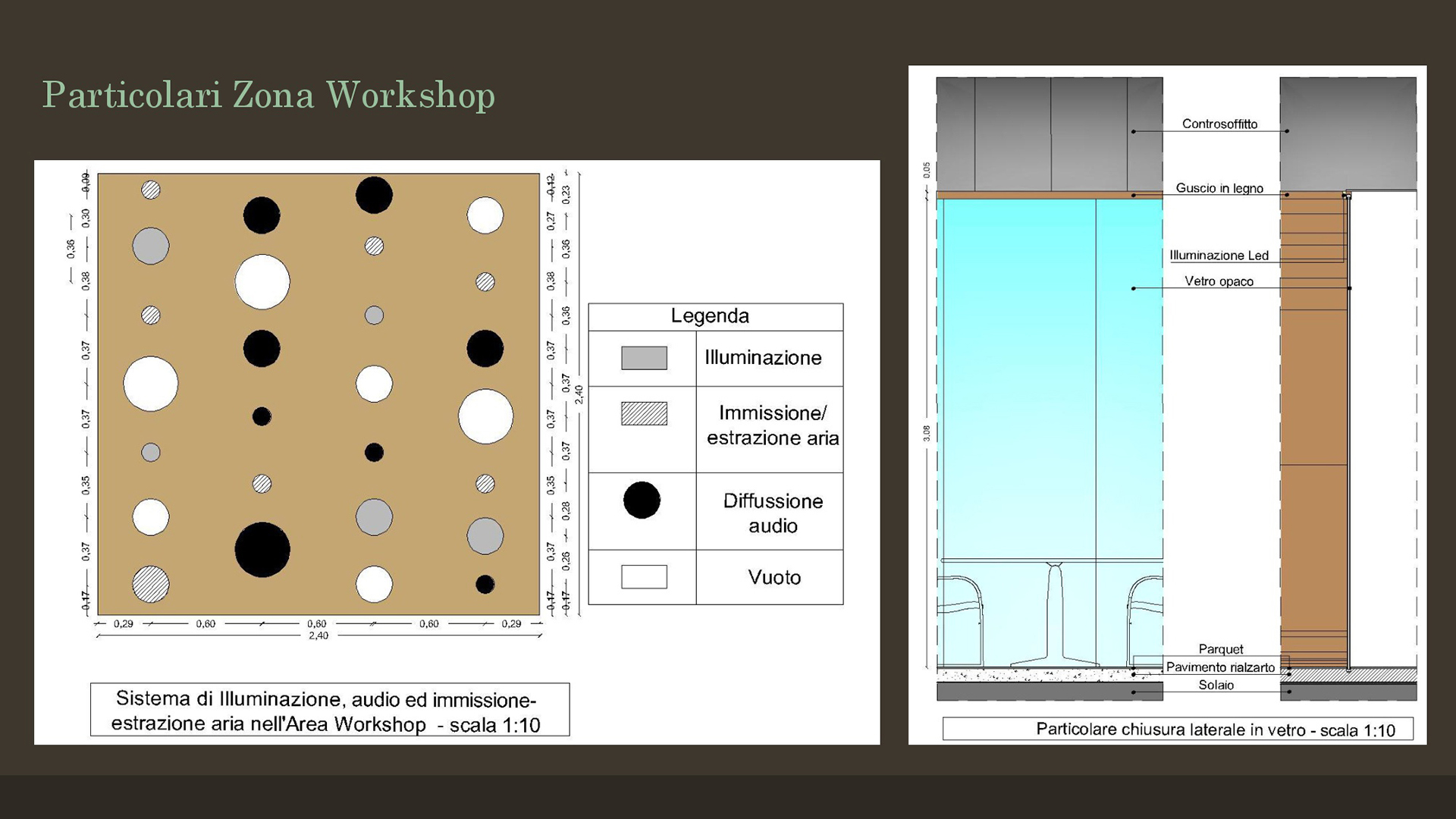Click the white Vuoto legend swatch
Image resolution: width=1456 pixels, height=819 pixels.
[x=644, y=577]
